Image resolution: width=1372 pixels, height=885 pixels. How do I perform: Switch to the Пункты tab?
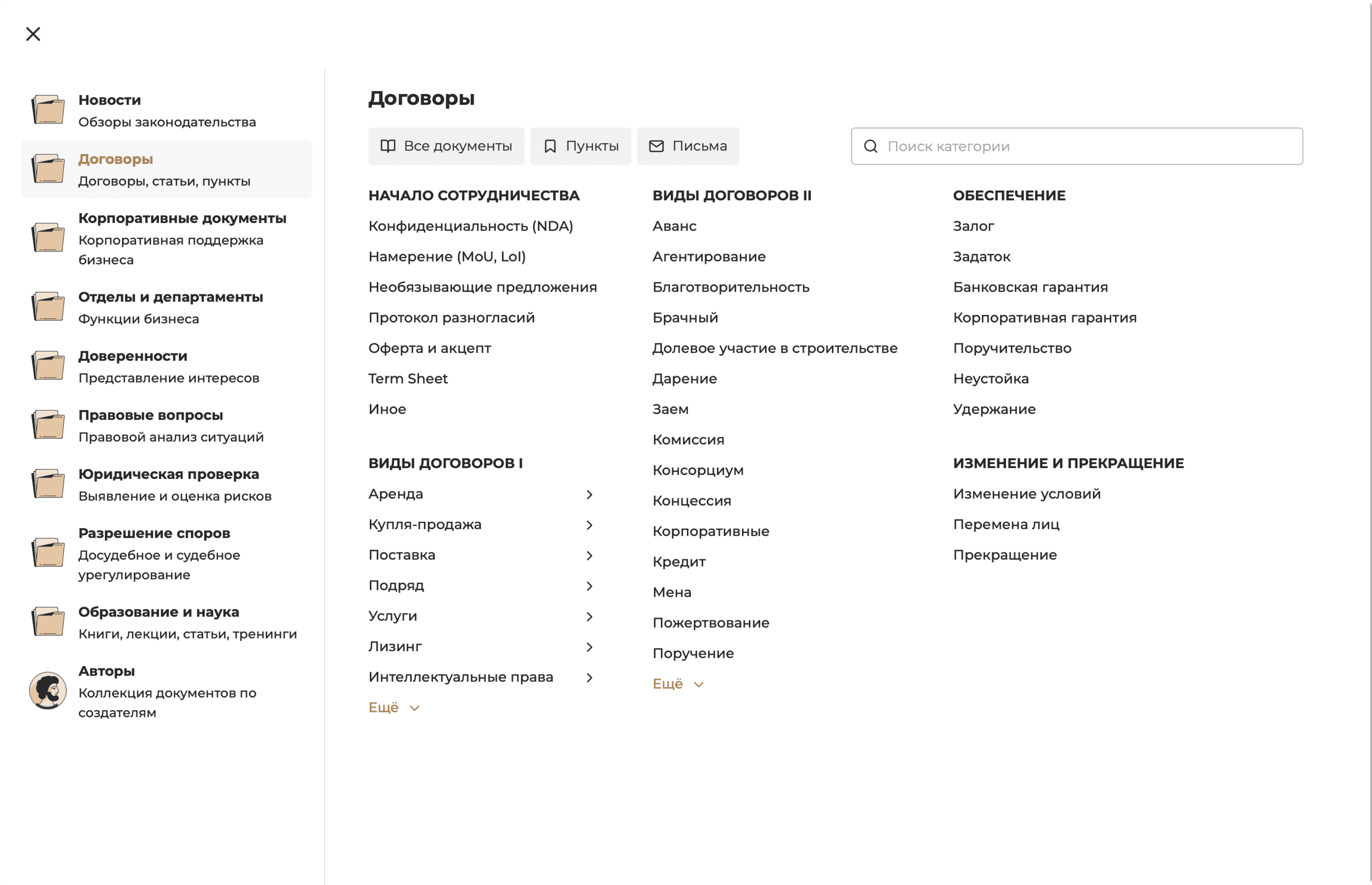(x=581, y=147)
